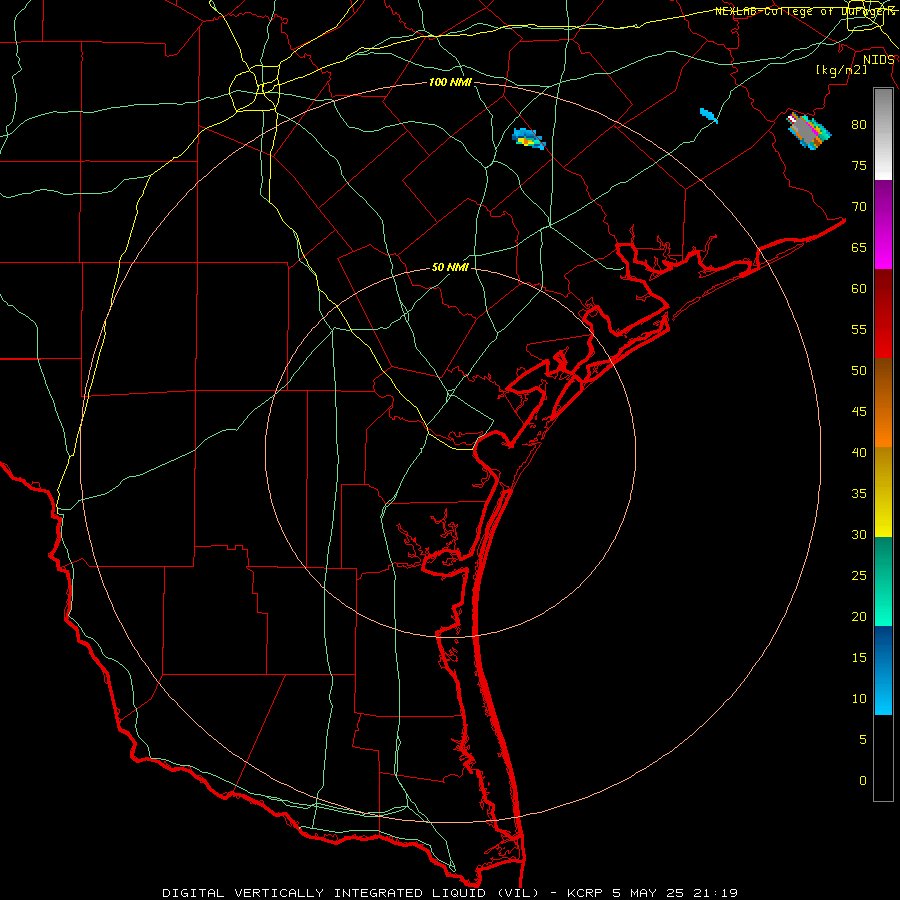Click the '[kg/m2]' units label
Viewport: 900px width, 900px height.
point(841,70)
